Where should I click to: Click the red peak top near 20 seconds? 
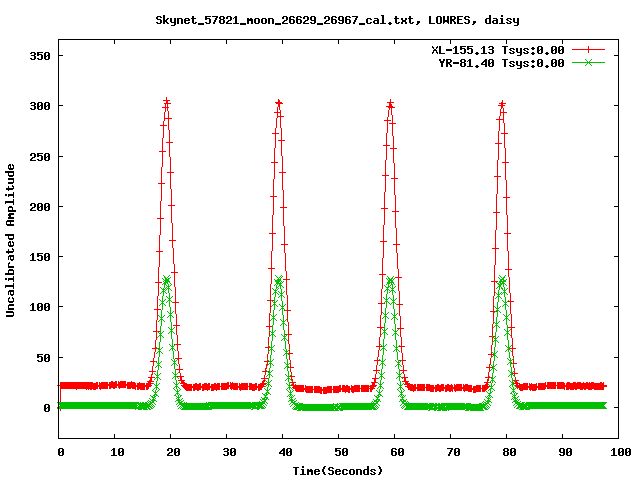point(167,101)
